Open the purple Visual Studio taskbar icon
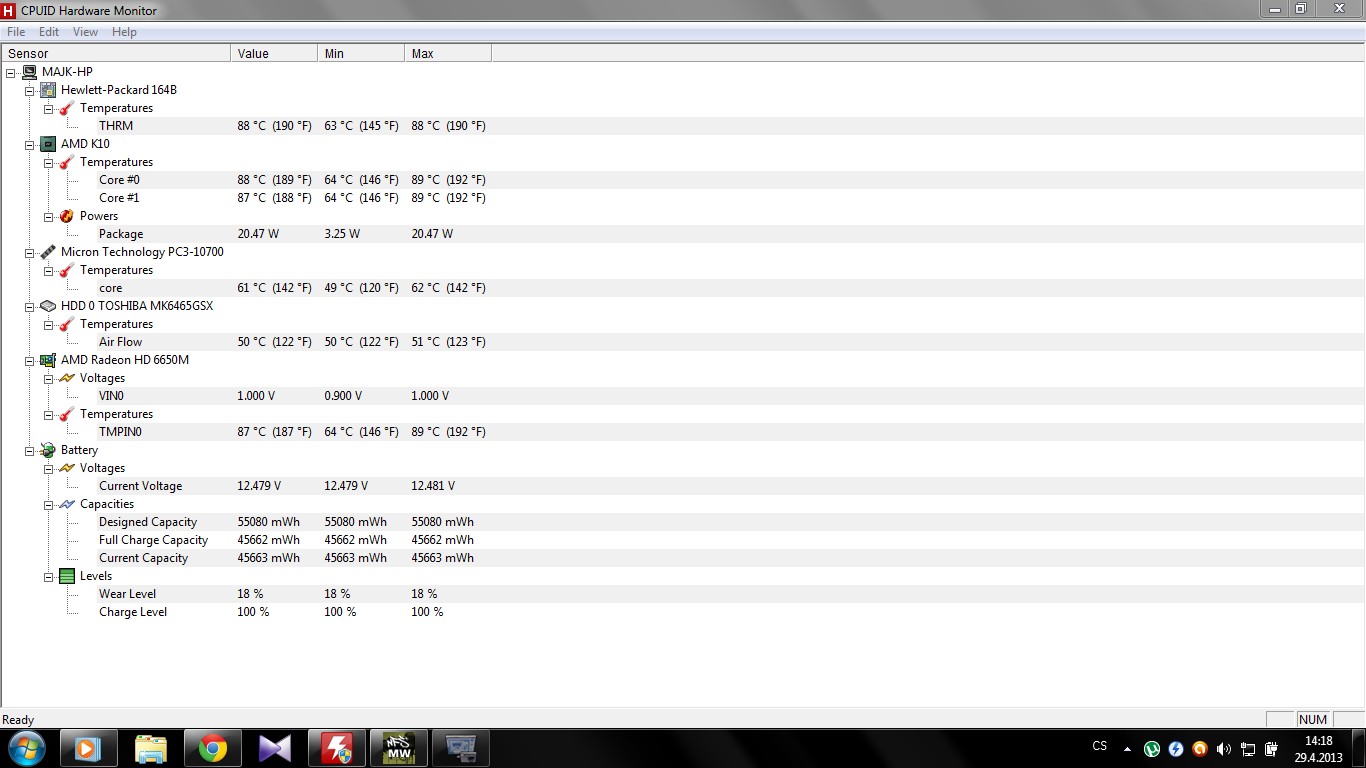The height and width of the screenshot is (768, 1366). click(274, 748)
